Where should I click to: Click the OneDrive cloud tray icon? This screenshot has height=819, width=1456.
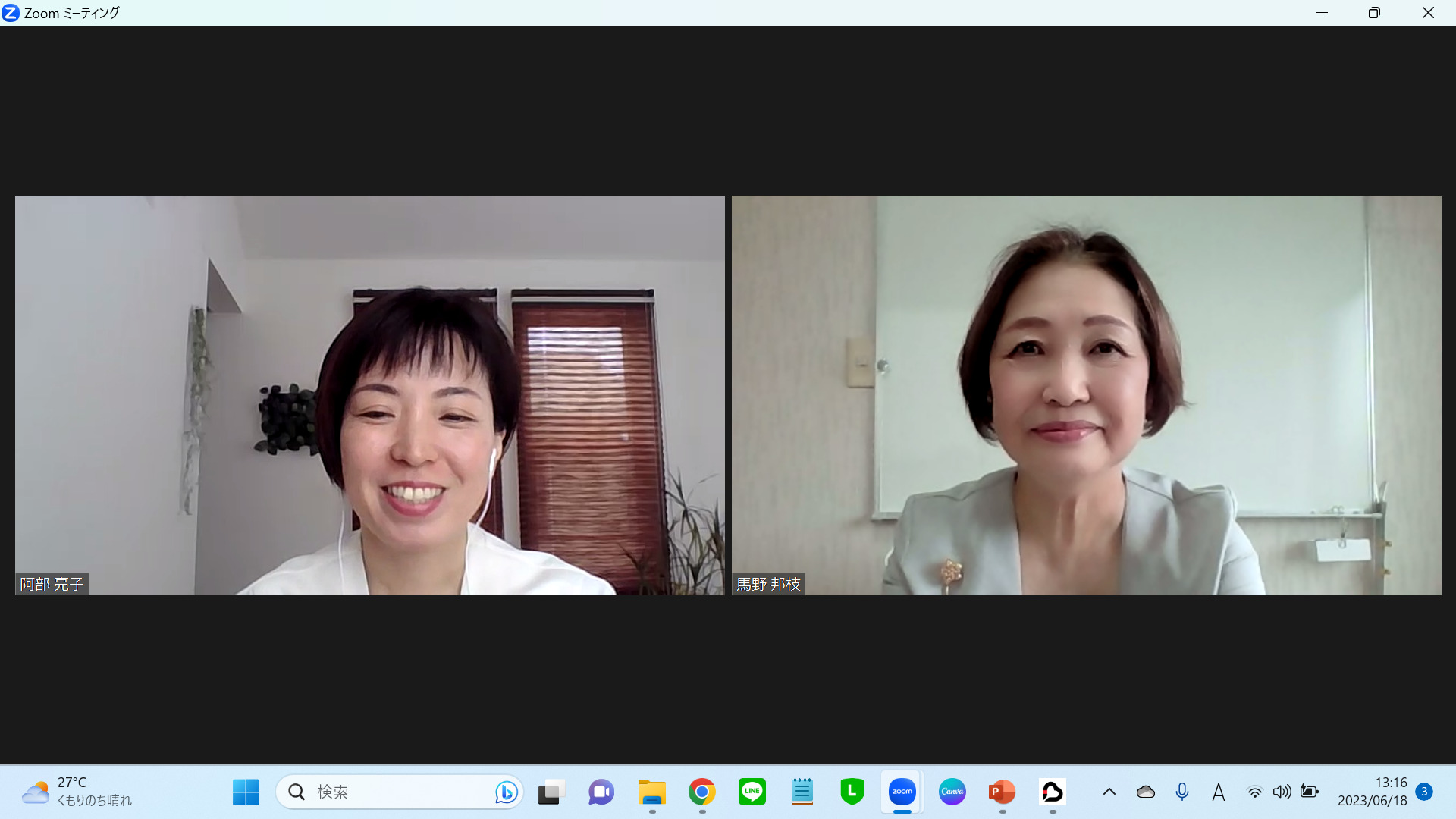coord(1145,792)
